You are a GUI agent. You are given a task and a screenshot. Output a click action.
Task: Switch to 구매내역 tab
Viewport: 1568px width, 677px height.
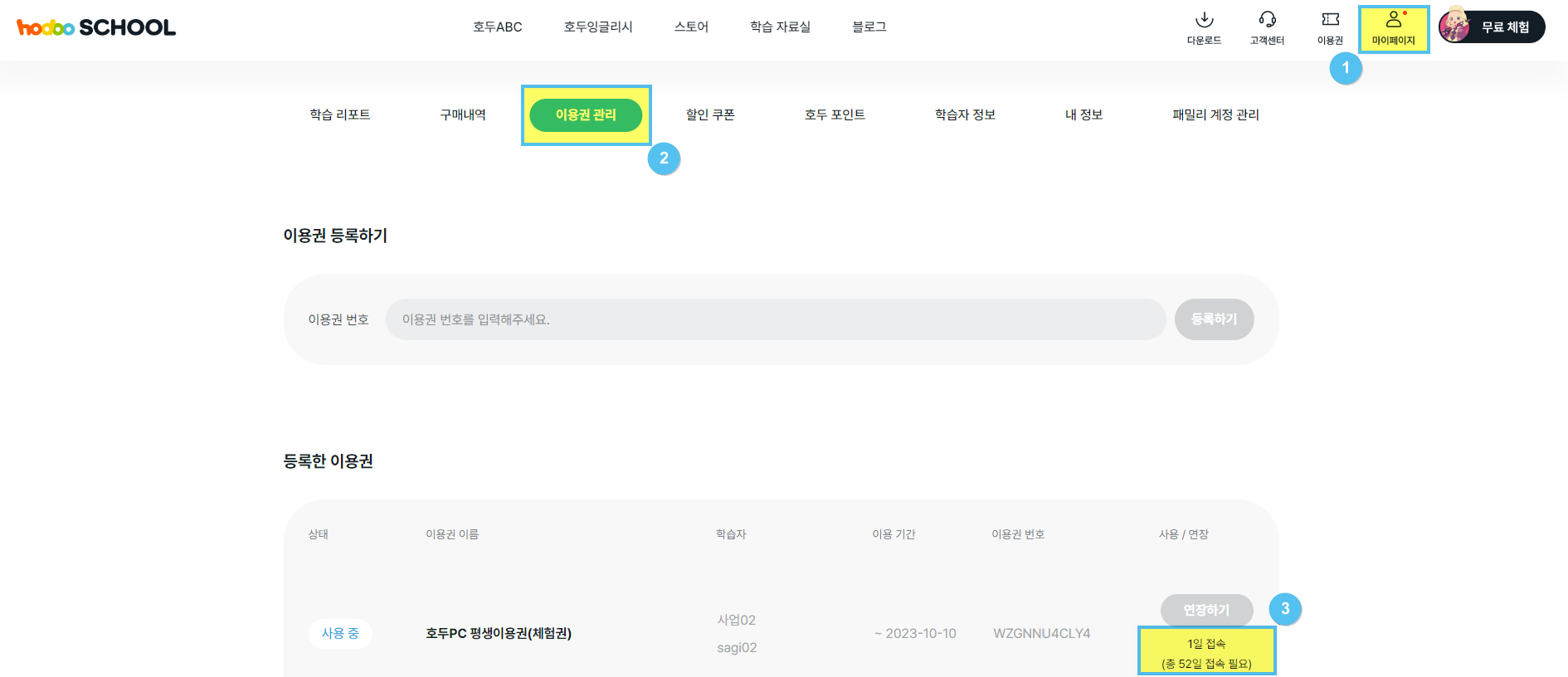[463, 114]
